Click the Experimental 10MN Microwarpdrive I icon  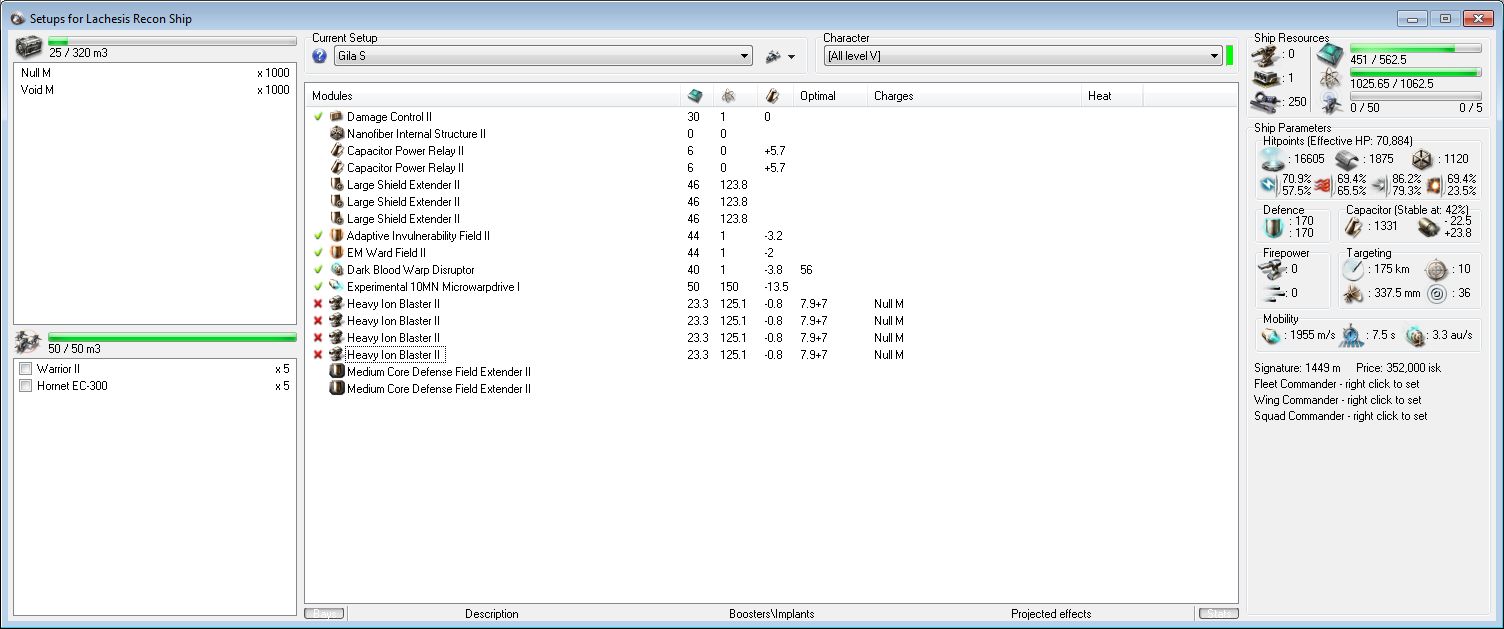tap(337, 287)
